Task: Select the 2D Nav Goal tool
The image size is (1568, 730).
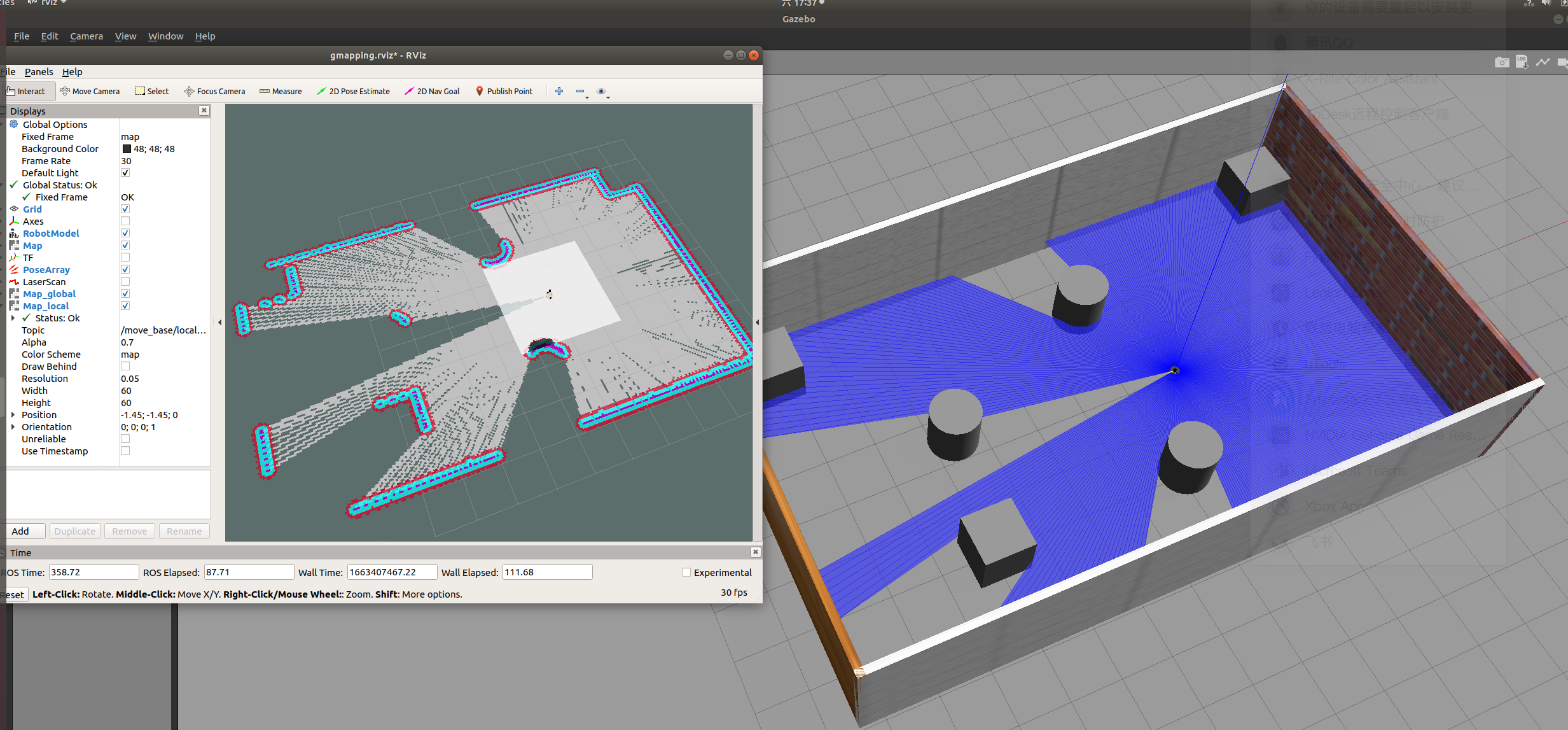Action: click(x=432, y=91)
